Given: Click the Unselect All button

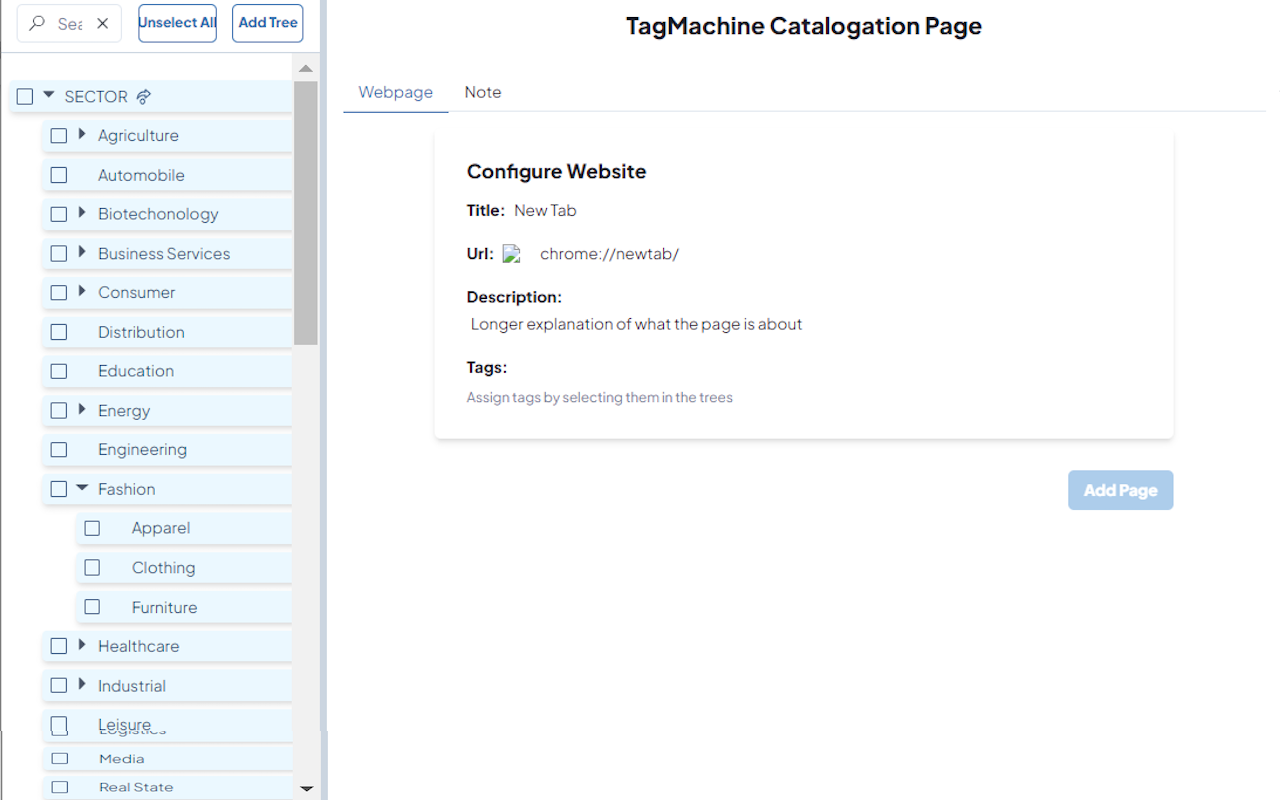Looking at the screenshot, I should tap(177, 23).
